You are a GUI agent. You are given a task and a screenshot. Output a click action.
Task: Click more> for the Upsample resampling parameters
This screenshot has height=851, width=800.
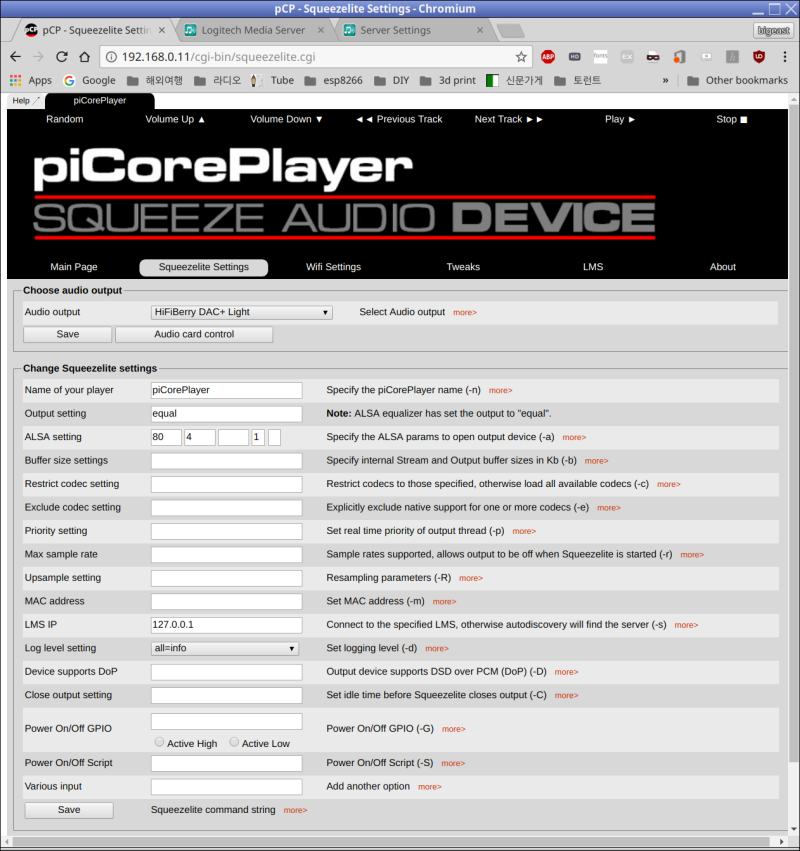click(x=471, y=579)
